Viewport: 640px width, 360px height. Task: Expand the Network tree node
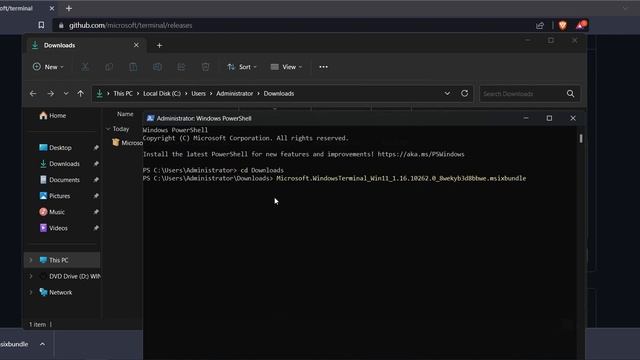click(31, 292)
